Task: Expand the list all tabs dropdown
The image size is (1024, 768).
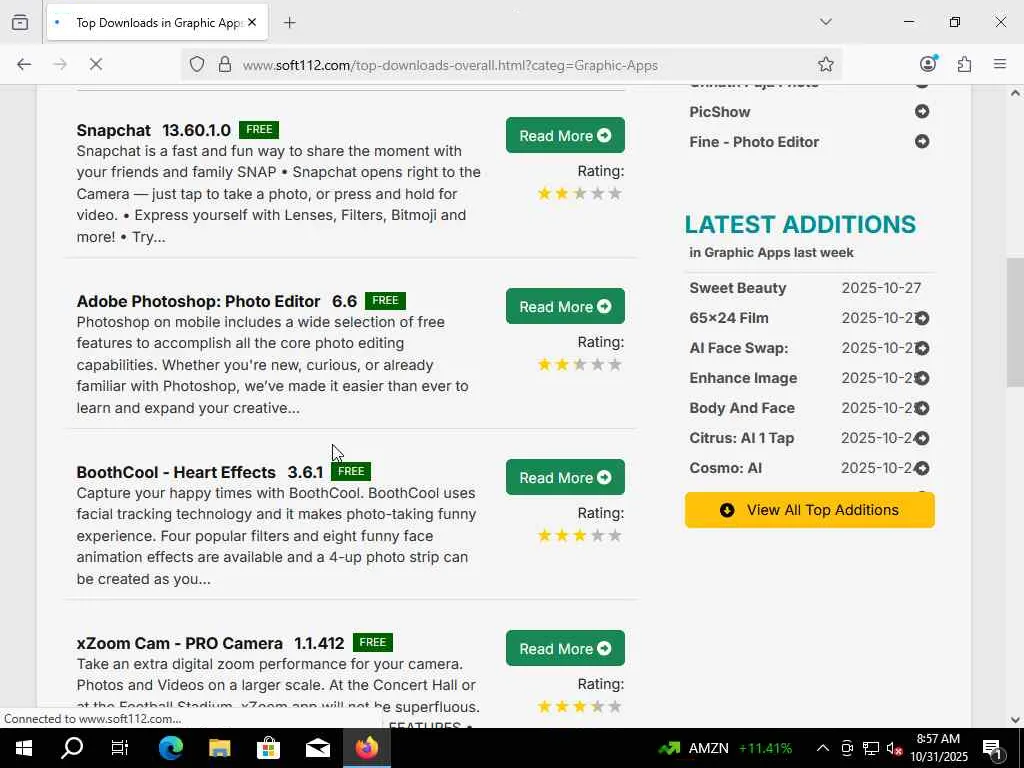Action: tap(825, 22)
